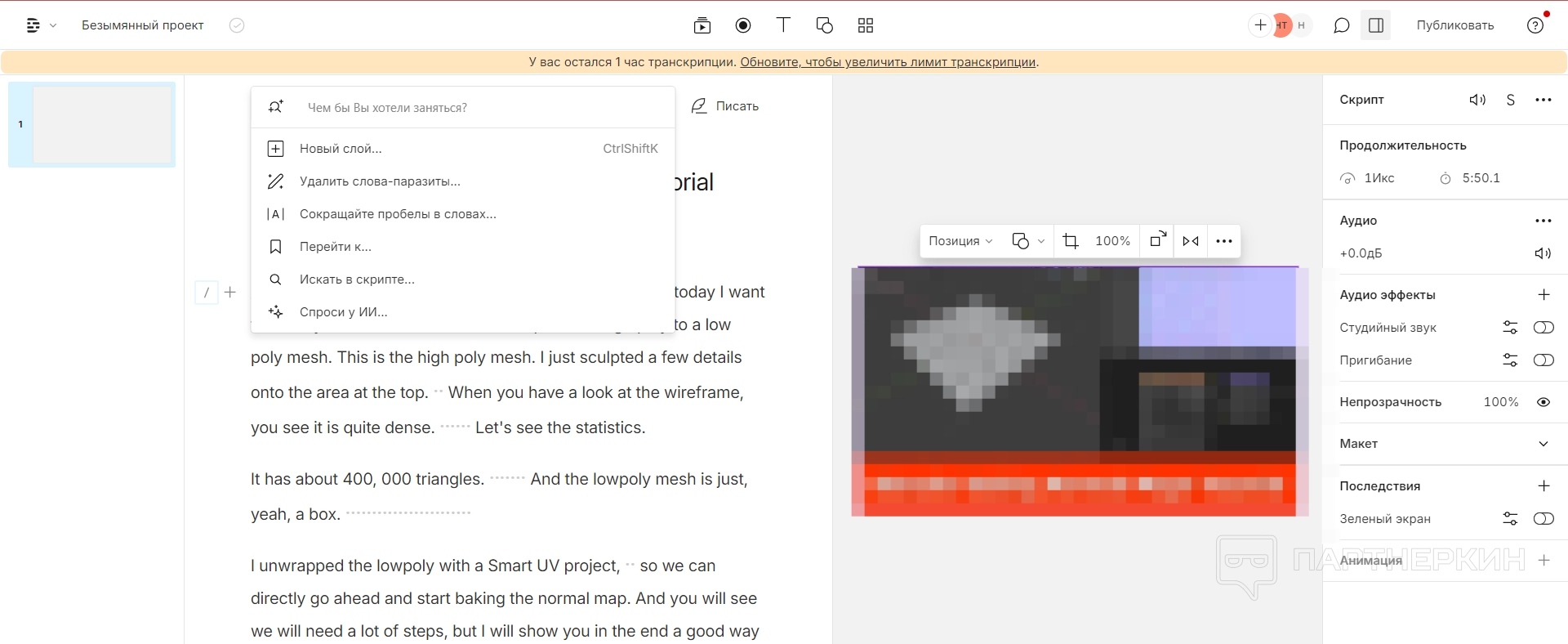Click the 100% opacity value

click(x=1501, y=402)
